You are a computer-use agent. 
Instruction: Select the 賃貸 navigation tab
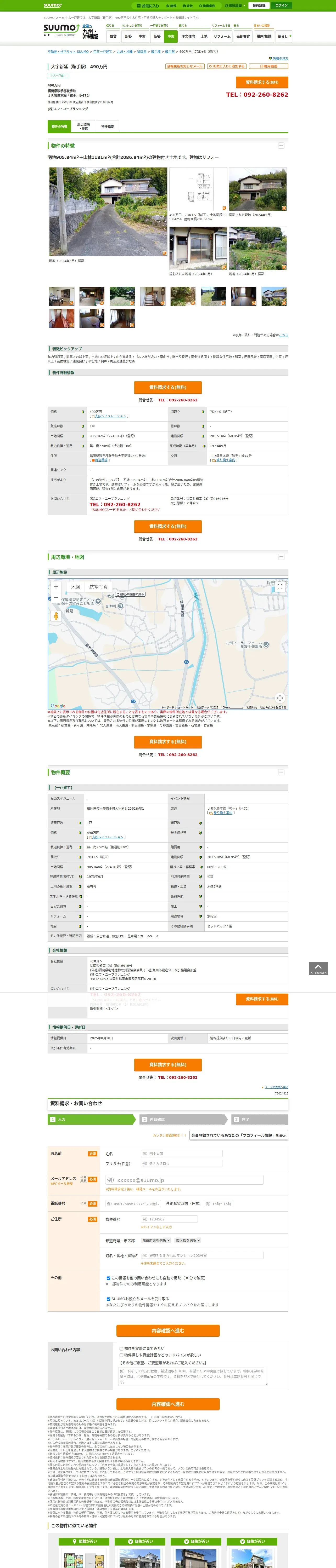(x=113, y=37)
